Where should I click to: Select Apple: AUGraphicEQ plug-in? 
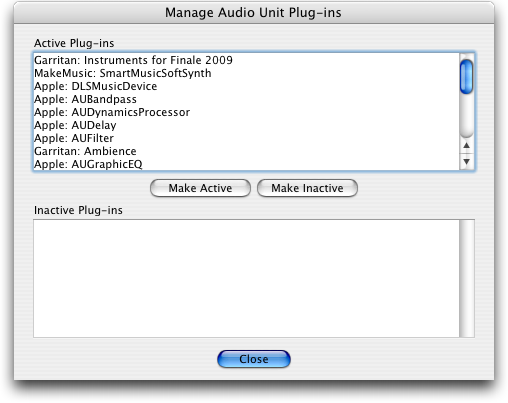pyautogui.click(x=246, y=164)
